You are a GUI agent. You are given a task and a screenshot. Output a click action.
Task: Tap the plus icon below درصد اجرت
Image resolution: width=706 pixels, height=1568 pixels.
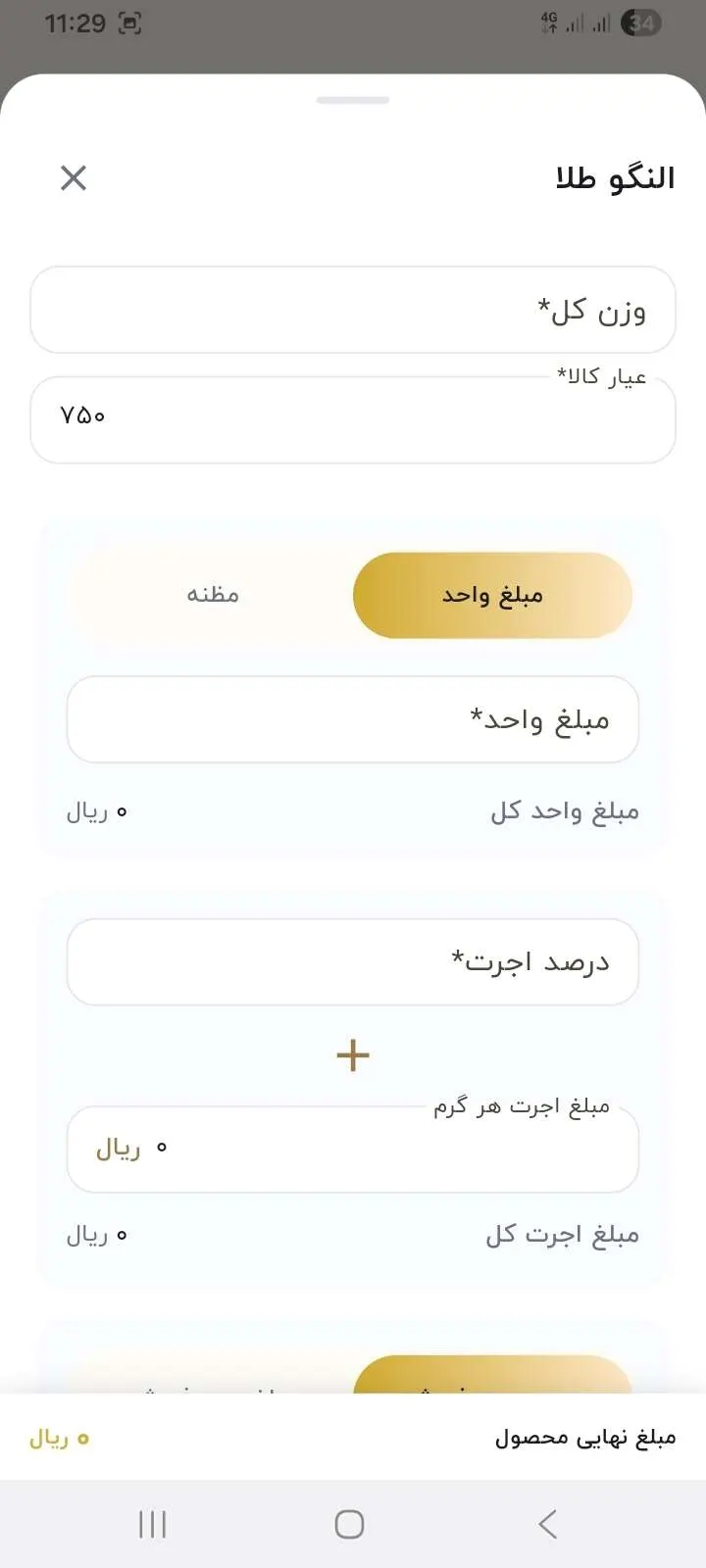pos(353,1054)
